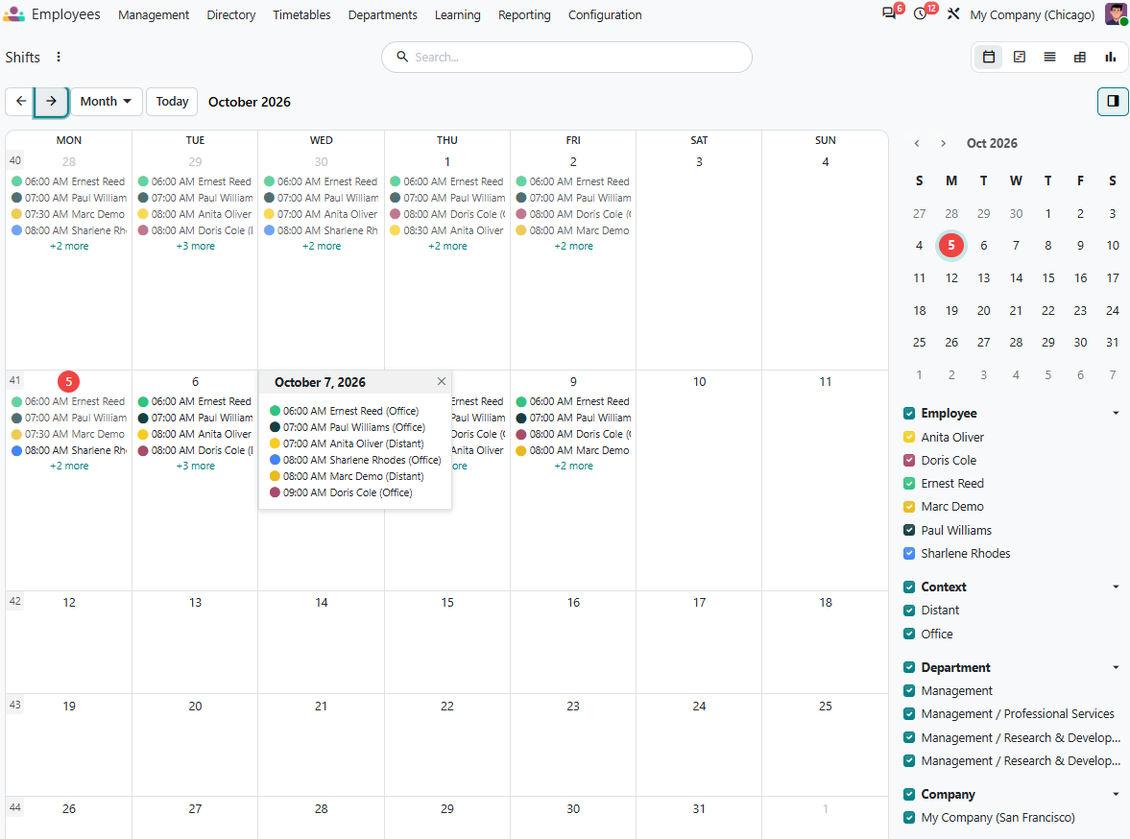Open the Management menu
Image resolution: width=1130 pixels, height=839 pixels.
coord(154,14)
